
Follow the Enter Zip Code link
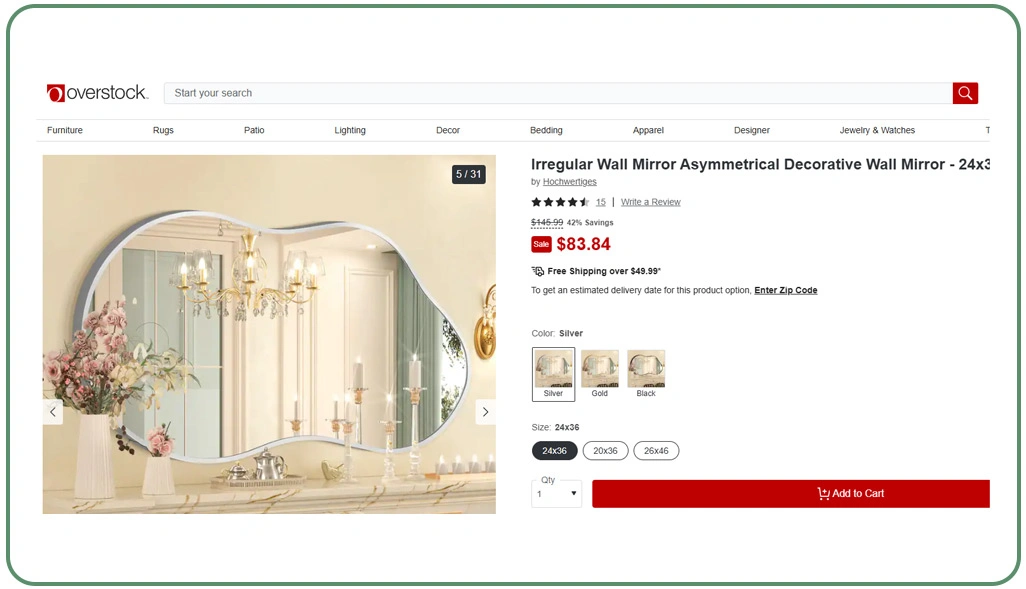785,290
